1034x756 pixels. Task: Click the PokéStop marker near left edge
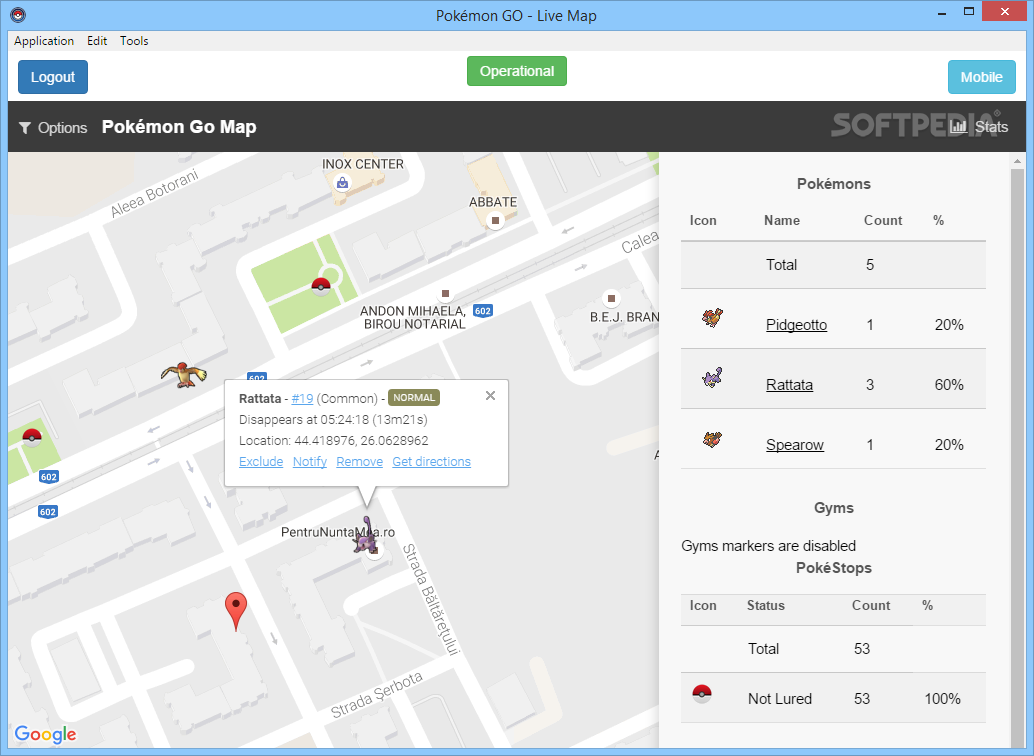click(32, 437)
